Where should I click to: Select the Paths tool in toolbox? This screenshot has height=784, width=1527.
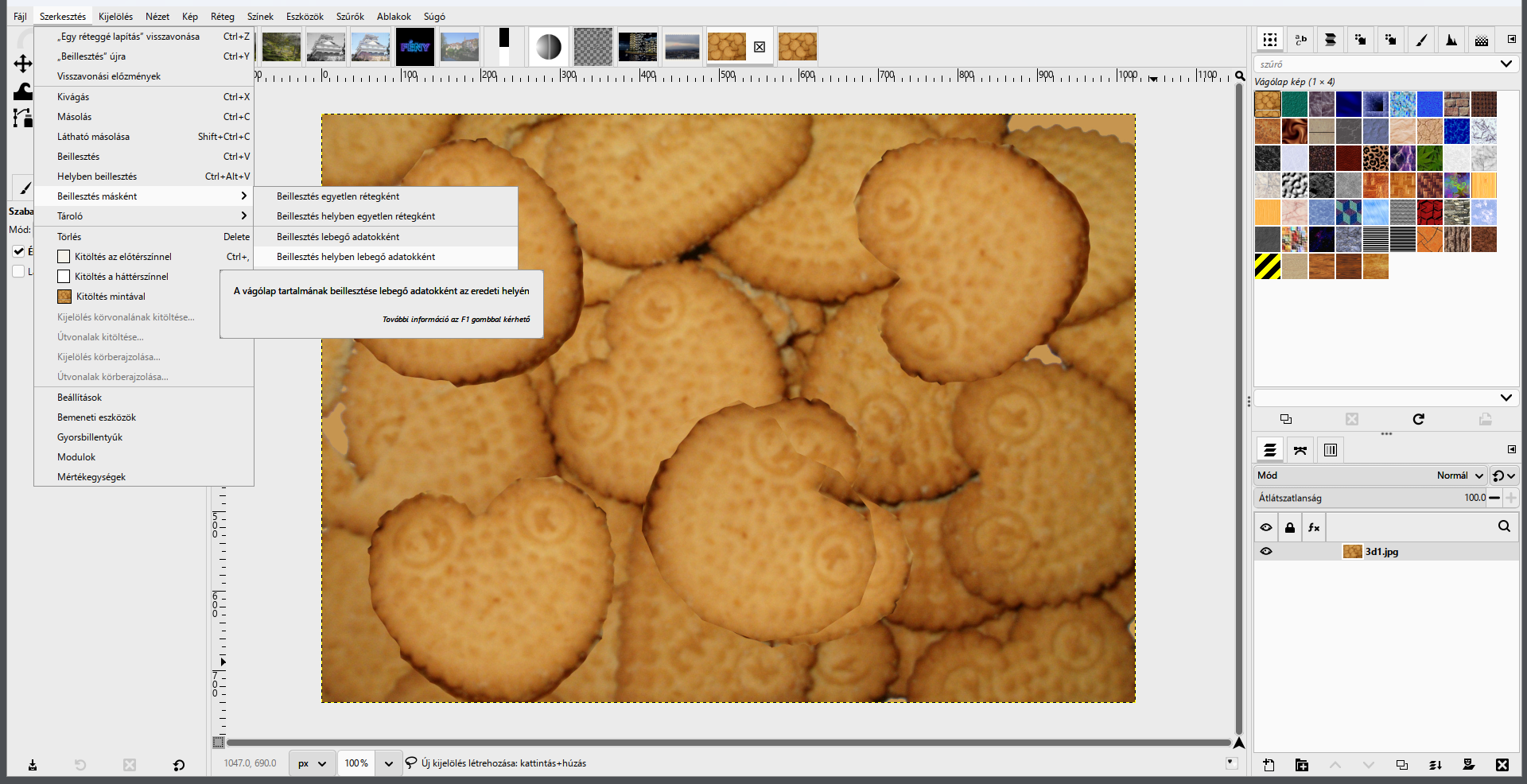(22, 118)
